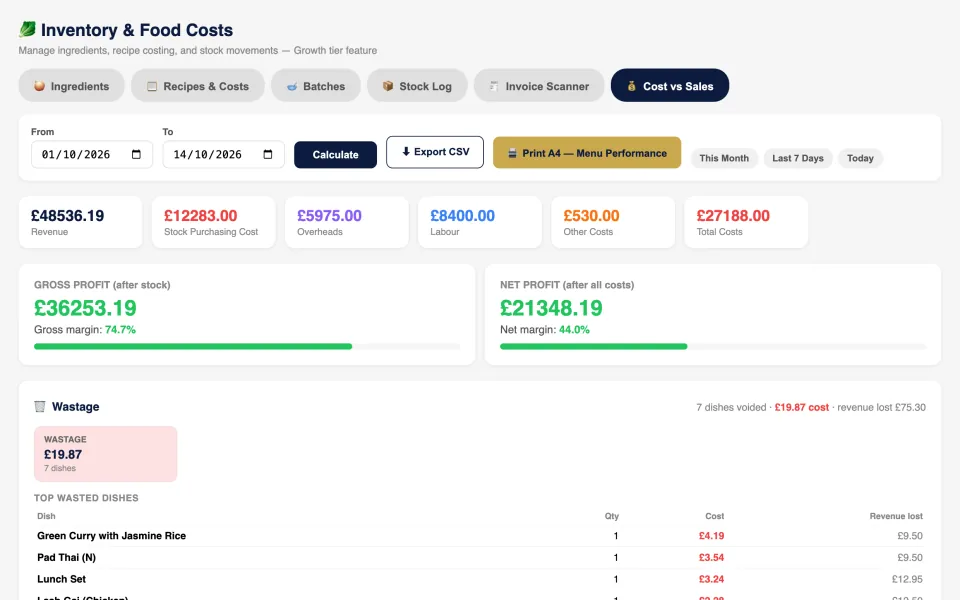Select the Cost vs Sales tab
This screenshot has width=960, height=600.
pos(670,86)
